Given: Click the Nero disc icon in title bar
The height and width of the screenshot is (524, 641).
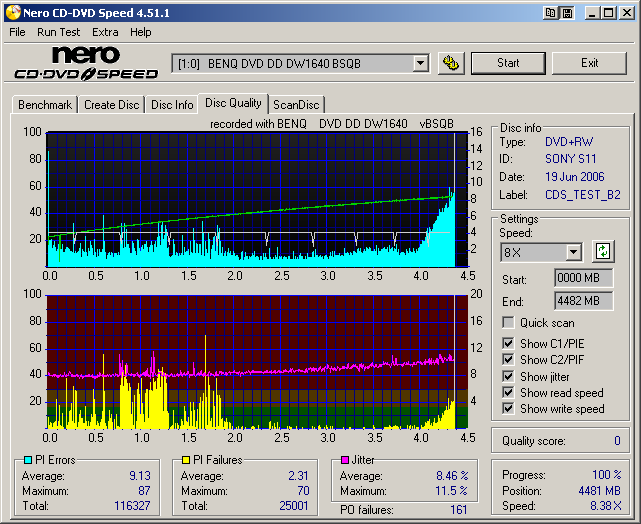Looking at the screenshot, I should (x=12, y=12).
